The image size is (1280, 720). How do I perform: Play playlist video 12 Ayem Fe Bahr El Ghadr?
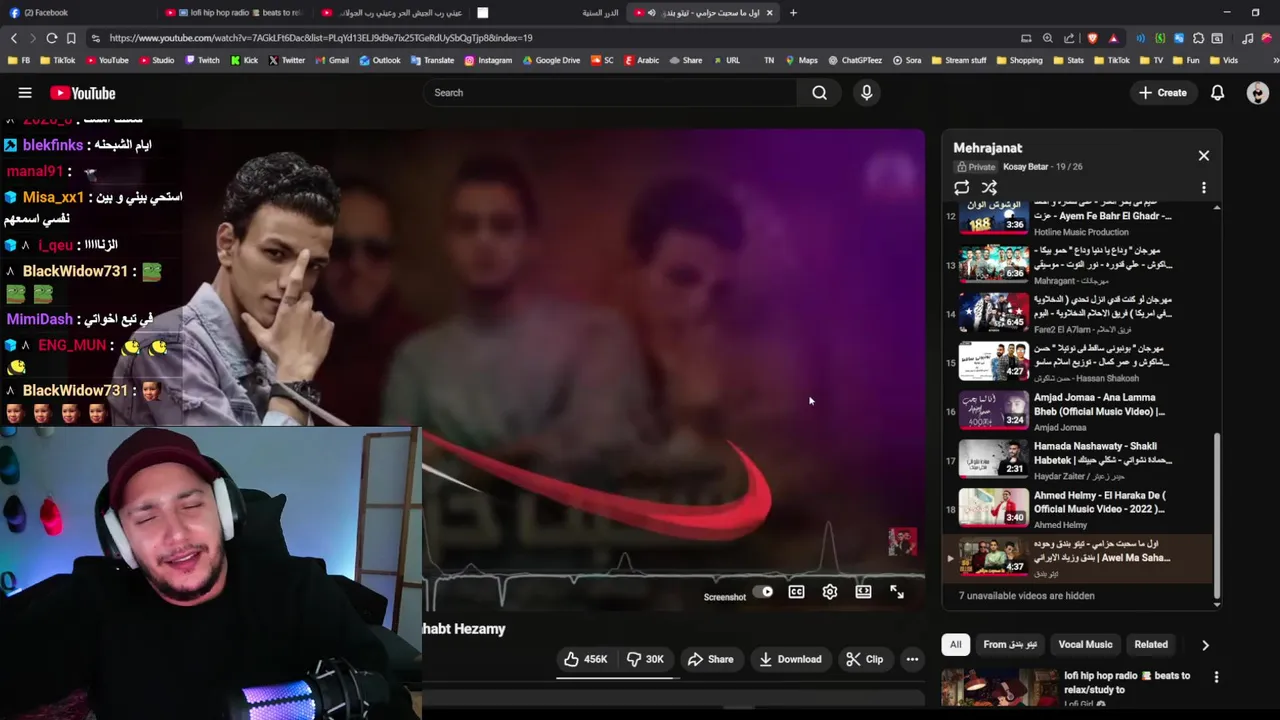click(x=1077, y=217)
